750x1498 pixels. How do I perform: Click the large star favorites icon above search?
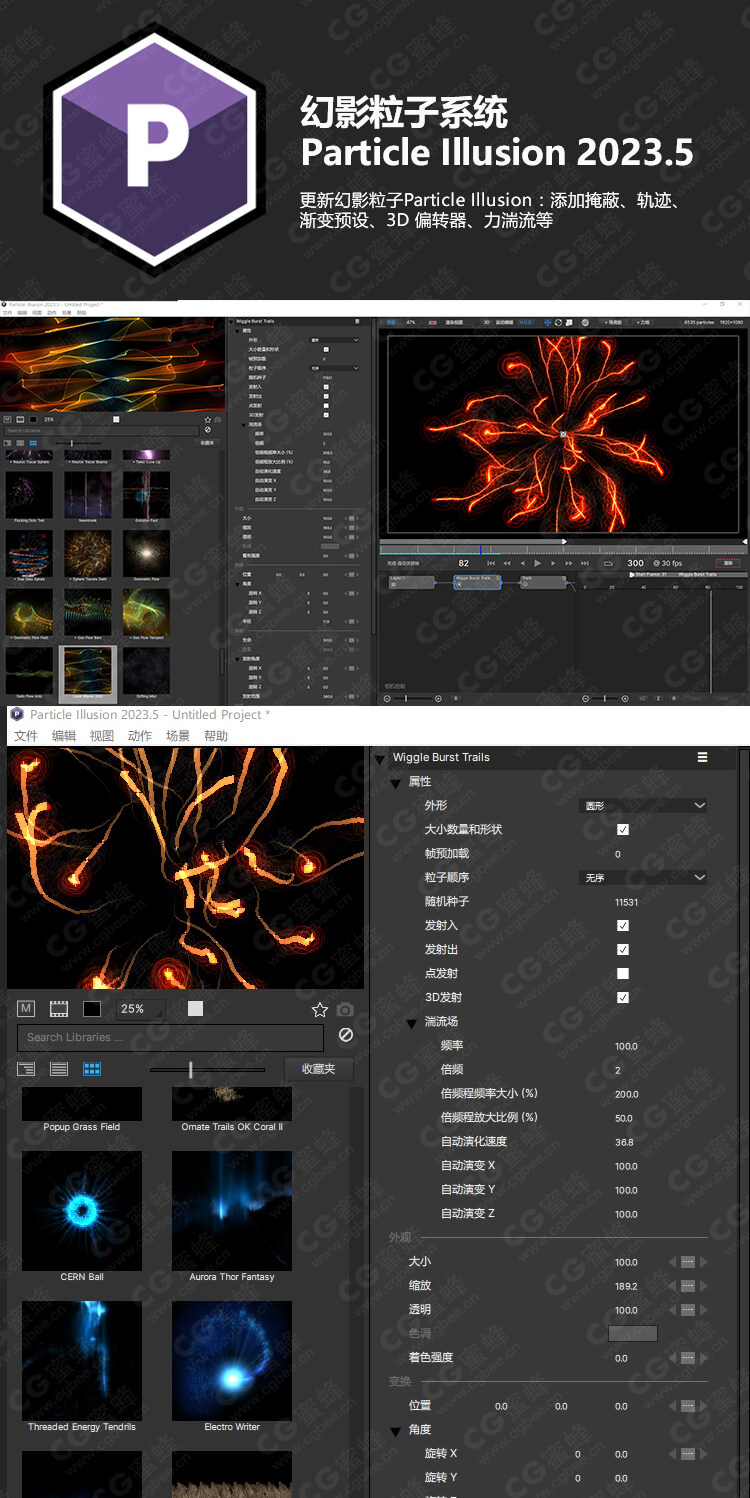(x=320, y=1010)
